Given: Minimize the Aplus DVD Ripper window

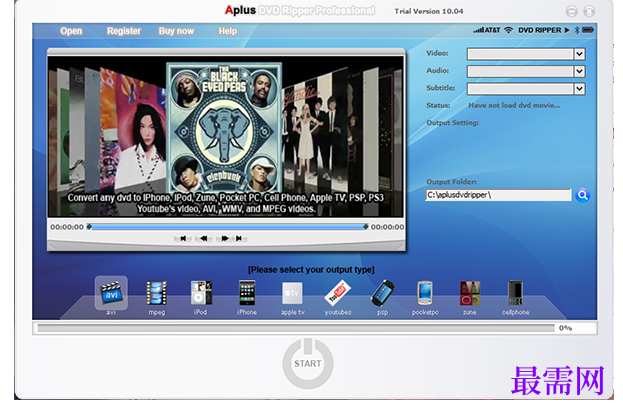Looking at the screenshot, I should 572,11.
